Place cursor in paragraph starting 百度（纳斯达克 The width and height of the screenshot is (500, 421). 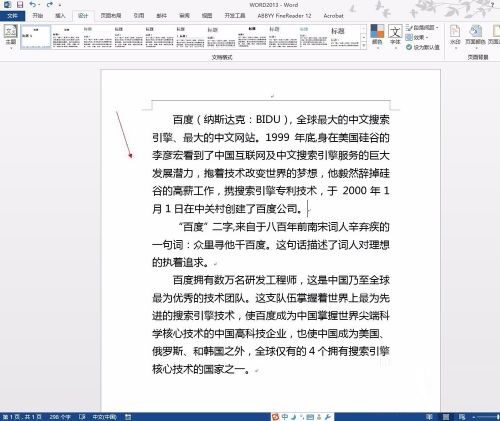tap(271, 164)
